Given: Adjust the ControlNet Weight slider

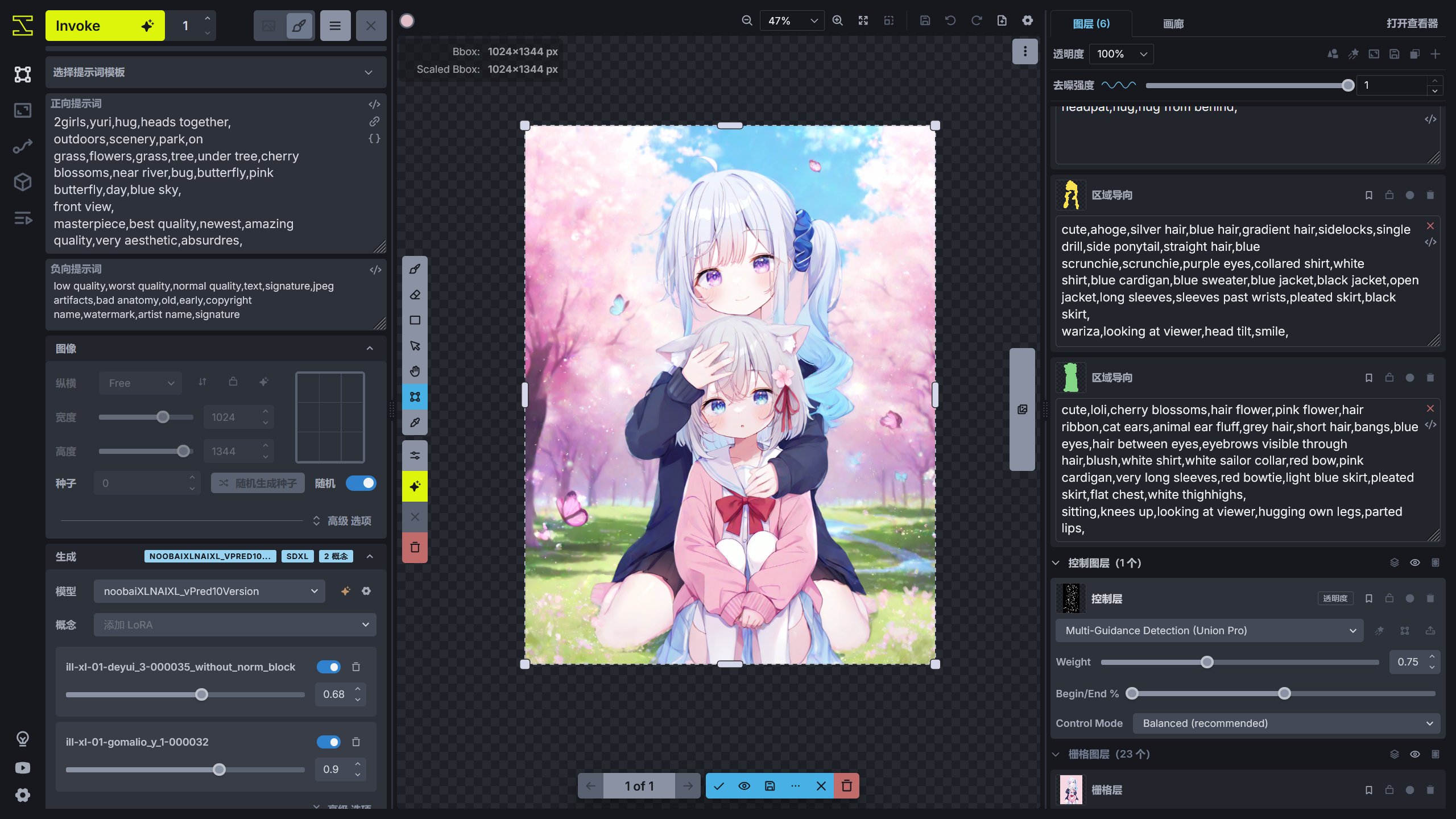Looking at the screenshot, I should (1206, 661).
